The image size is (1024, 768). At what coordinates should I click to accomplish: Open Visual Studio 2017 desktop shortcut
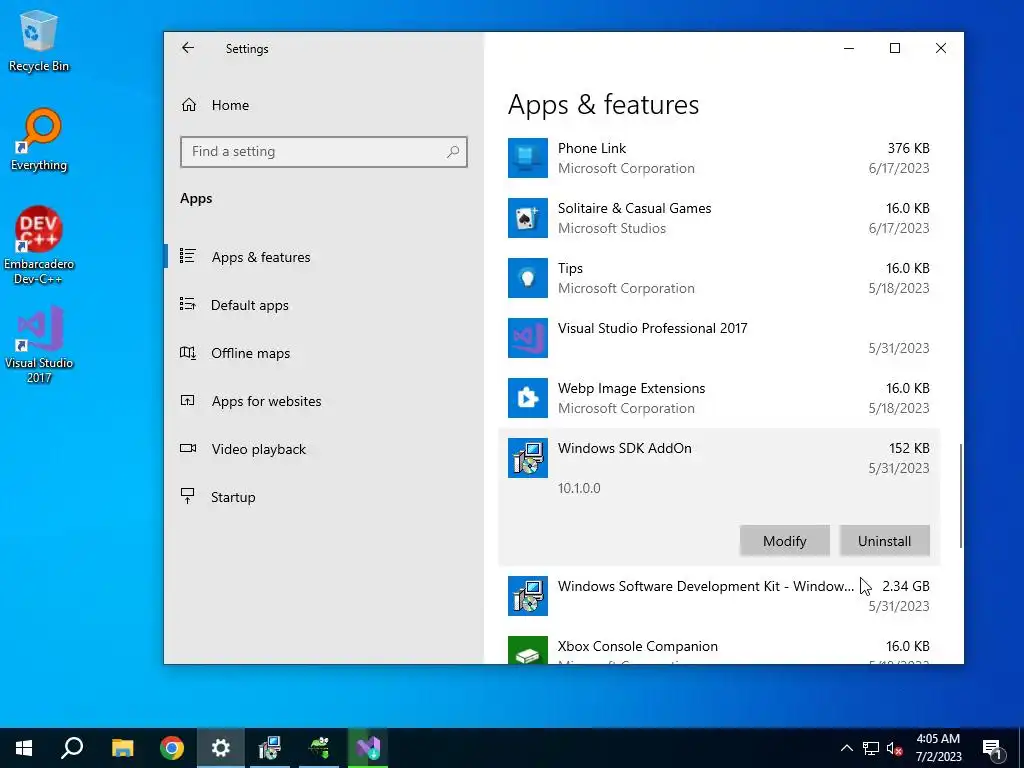pos(39,344)
